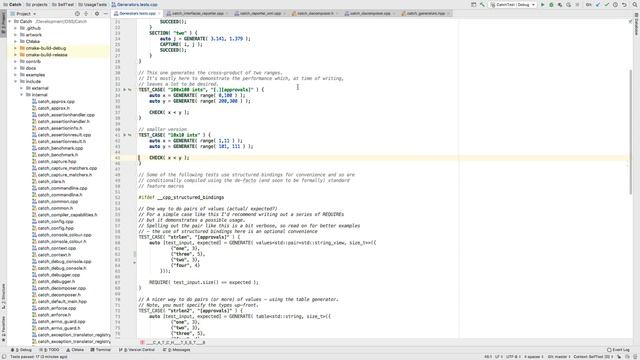This screenshot has width=640, height=360.
Task: Expand the cmake-build-debug folder
Action: (x=16, y=48)
